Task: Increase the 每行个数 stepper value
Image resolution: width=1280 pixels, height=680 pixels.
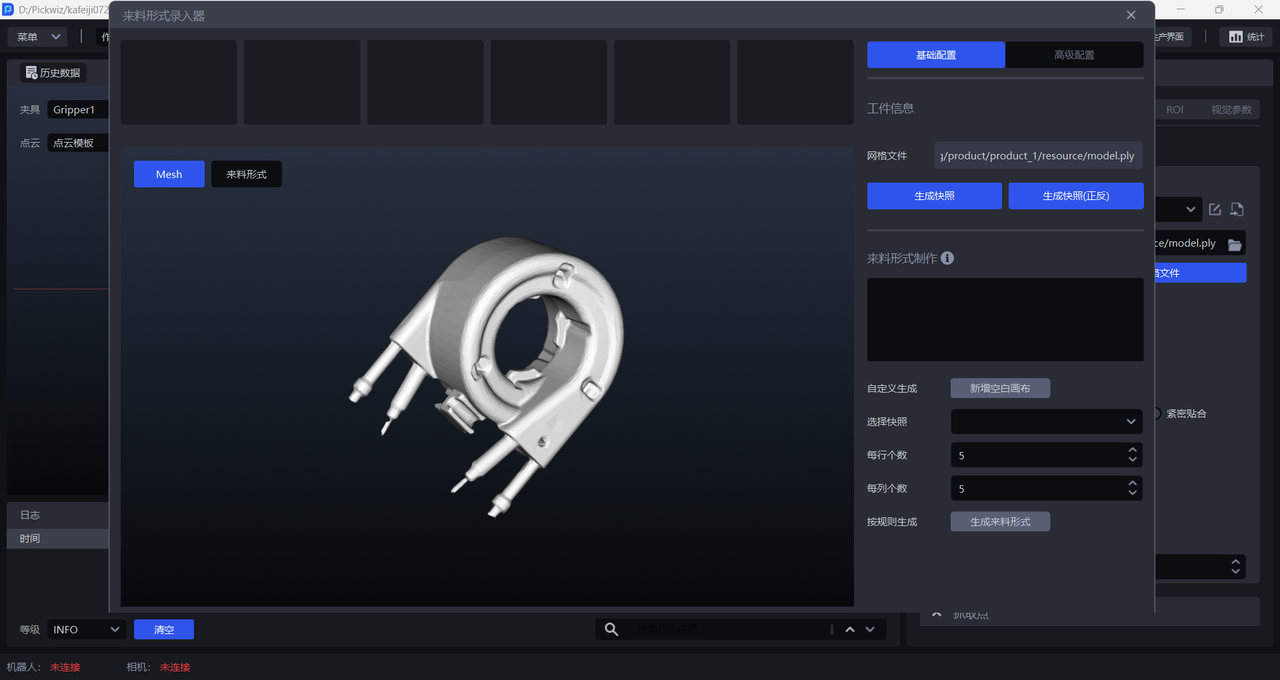Action: click(1133, 450)
